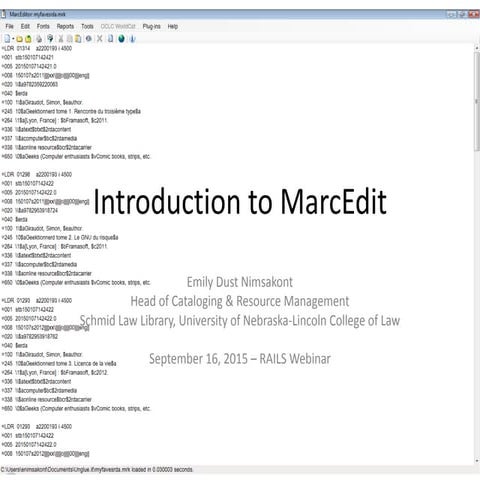
Task: Delete using the X toolbar icon
Action: click(99, 39)
